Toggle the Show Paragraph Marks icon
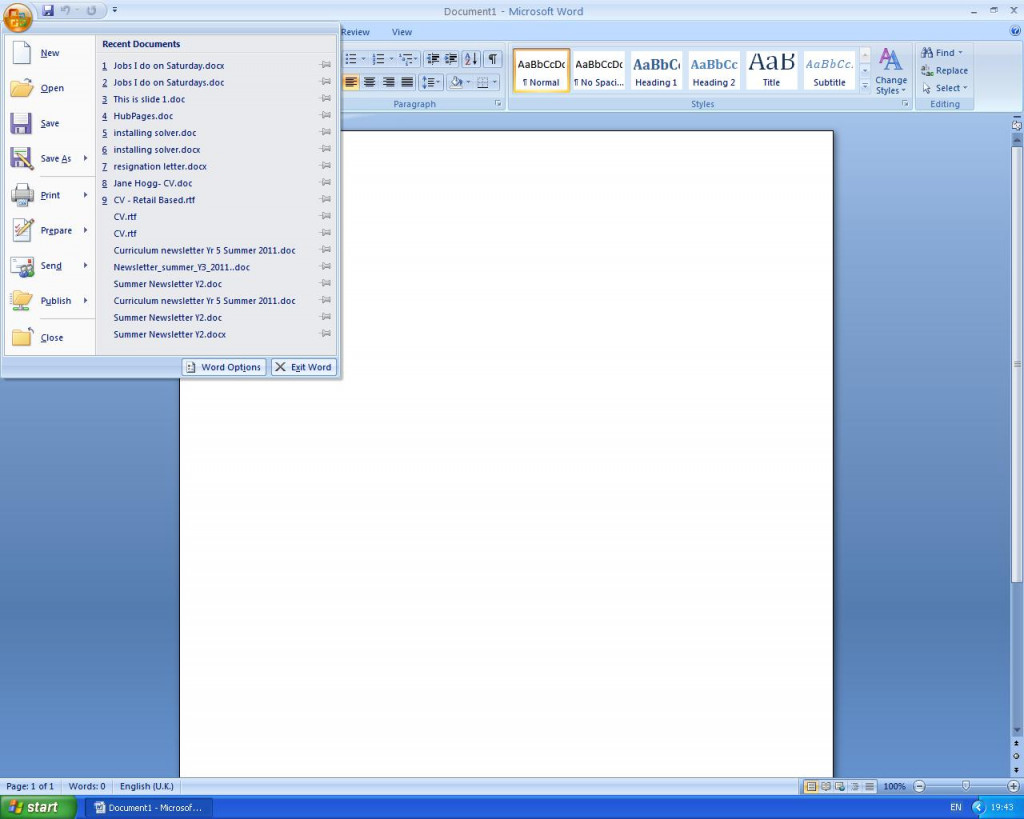This screenshot has width=1024, height=819. 492,59
